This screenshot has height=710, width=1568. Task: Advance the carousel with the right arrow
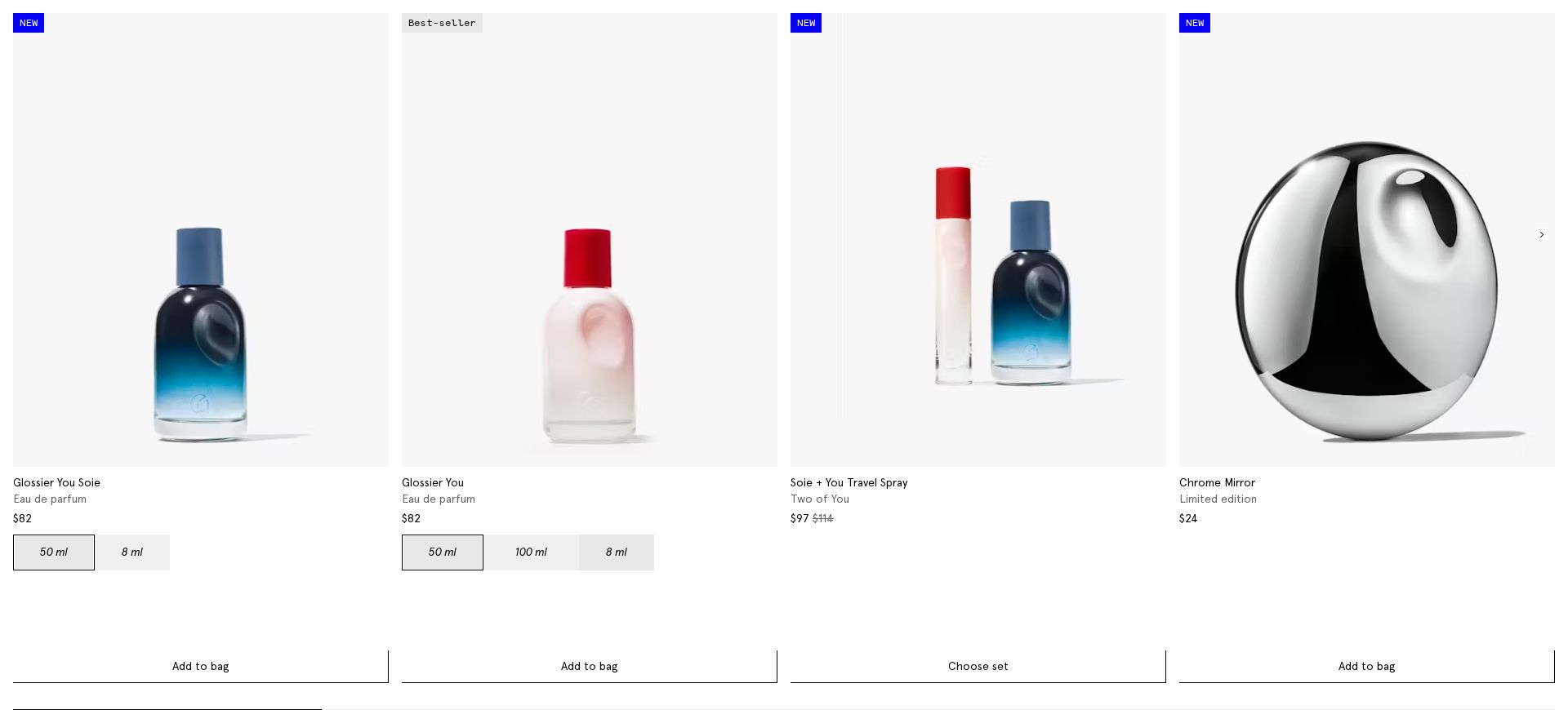1541,235
